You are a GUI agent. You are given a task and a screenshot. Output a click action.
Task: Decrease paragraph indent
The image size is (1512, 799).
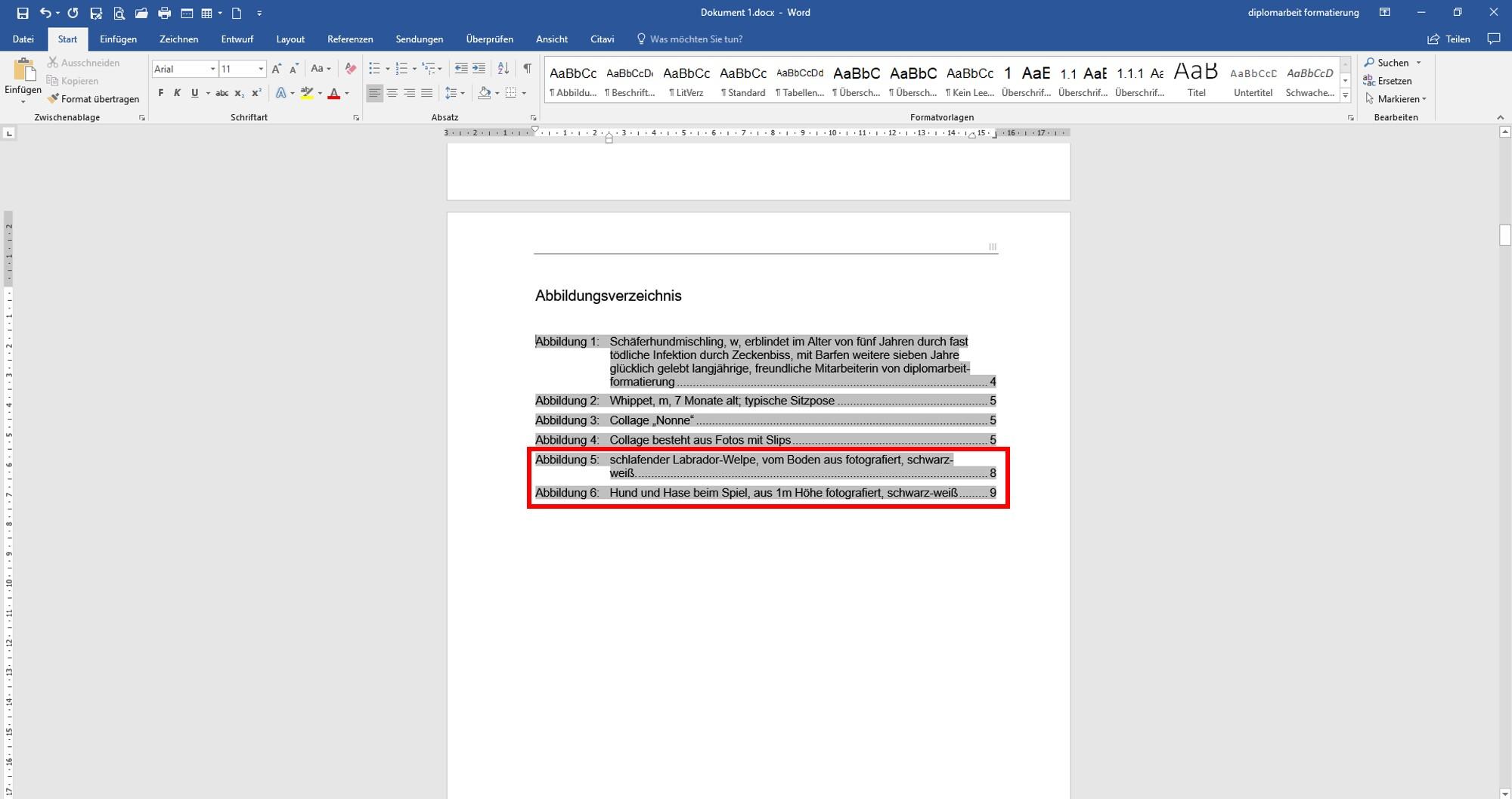[x=461, y=69]
